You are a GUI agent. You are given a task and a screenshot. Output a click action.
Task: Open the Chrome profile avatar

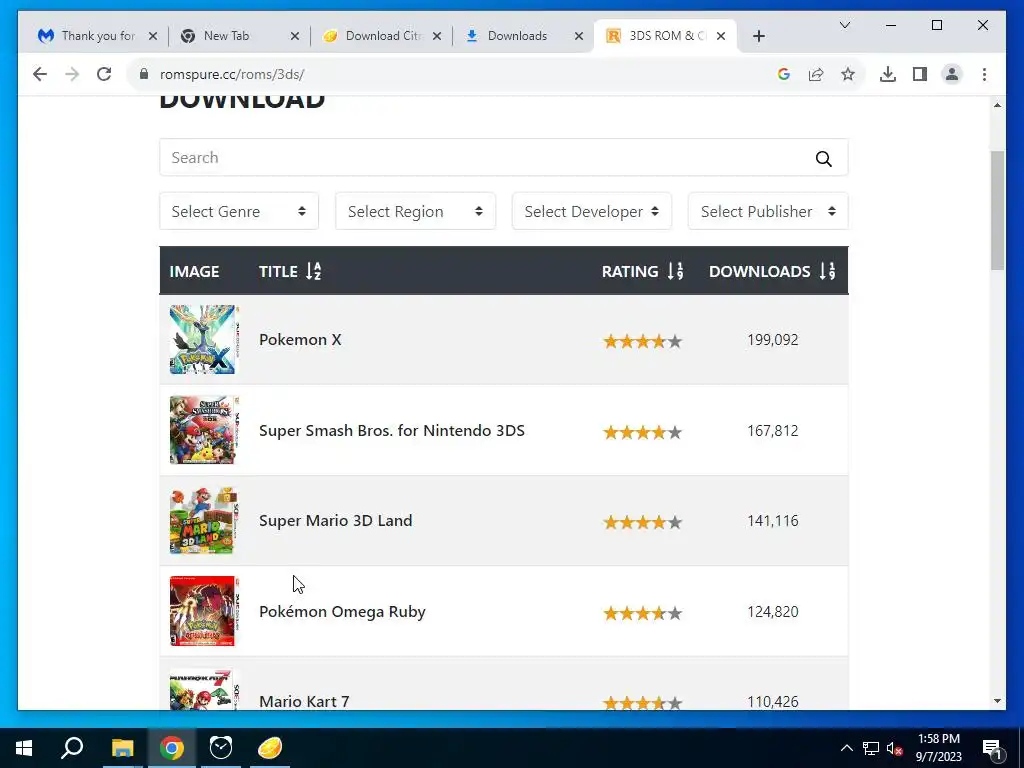tap(952, 74)
